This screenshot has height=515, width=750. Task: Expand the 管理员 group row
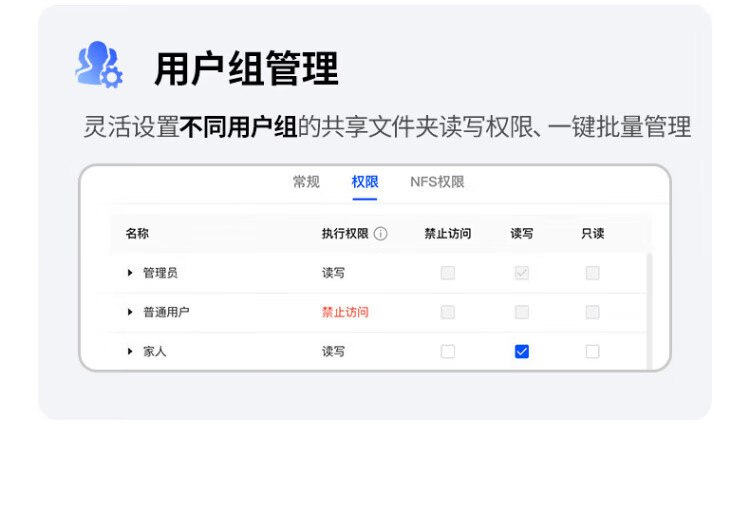click(x=130, y=273)
